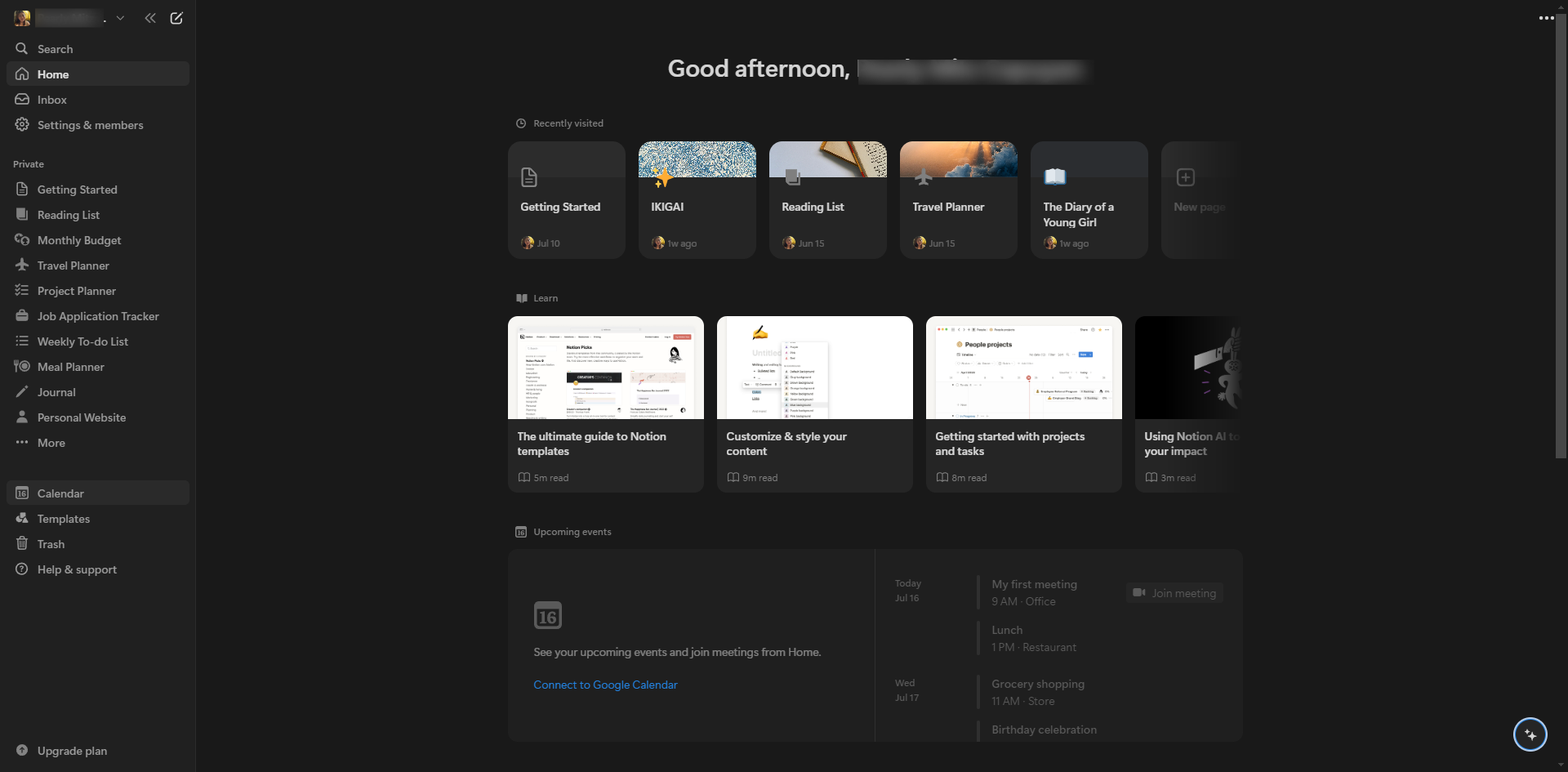Open the Journal page in sidebar

tap(98, 392)
